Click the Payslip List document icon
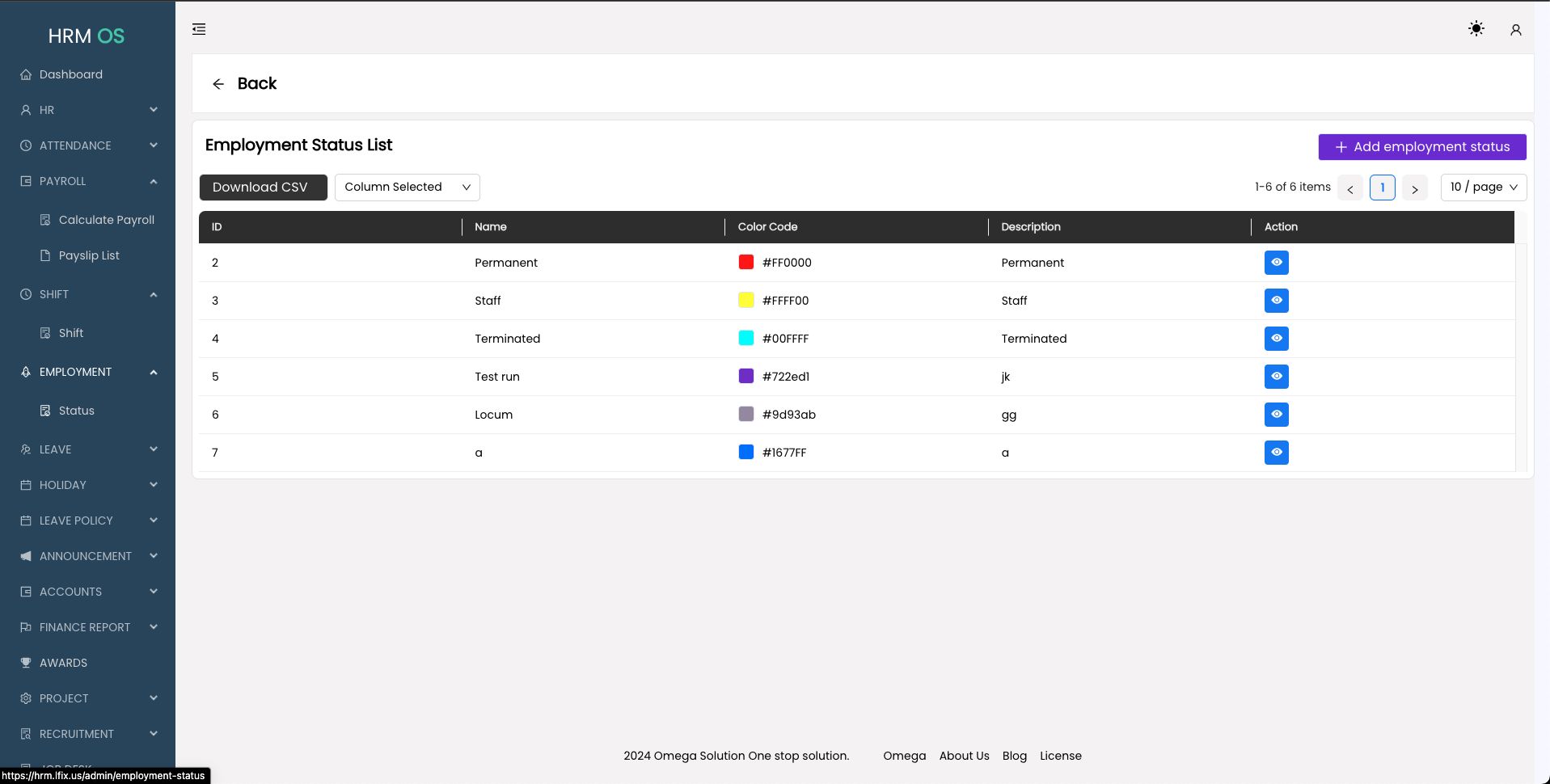 pos(45,255)
